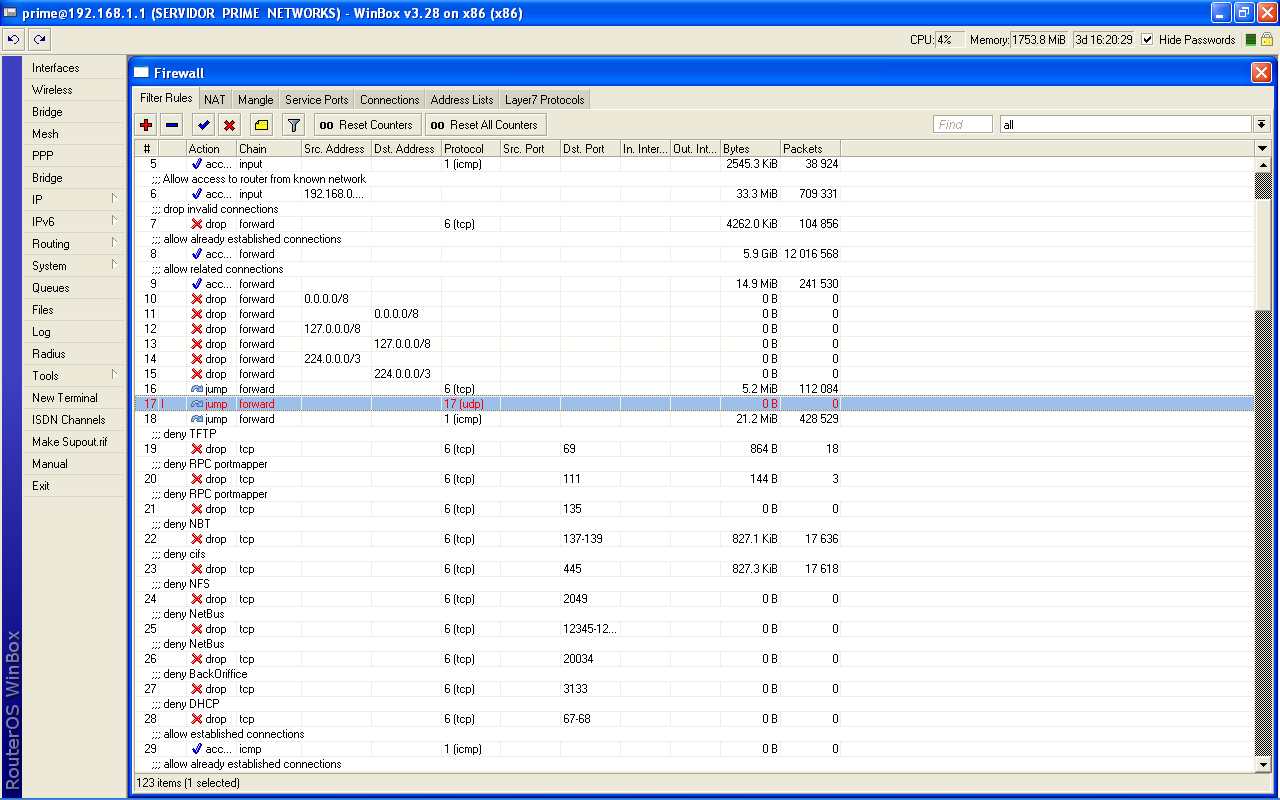Click the red plus Add rule icon
The image size is (1280, 800).
(x=146, y=125)
